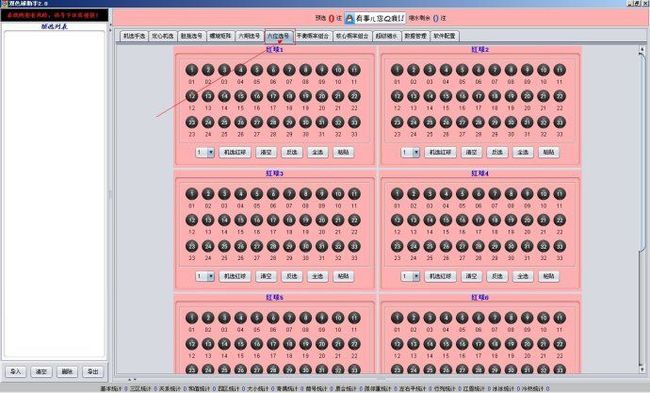Click 删除 below the selection list
The width and height of the screenshot is (650, 393).
coord(67,371)
